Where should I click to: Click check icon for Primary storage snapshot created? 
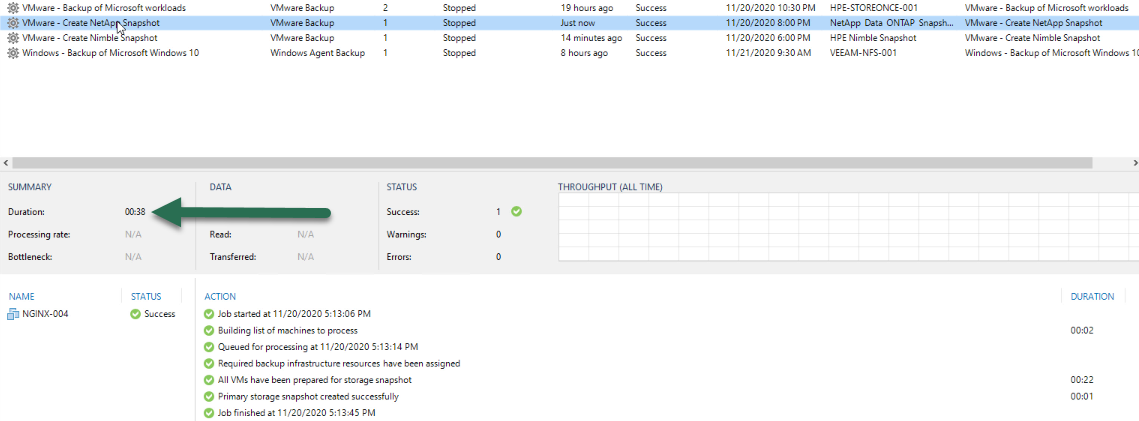209,397
